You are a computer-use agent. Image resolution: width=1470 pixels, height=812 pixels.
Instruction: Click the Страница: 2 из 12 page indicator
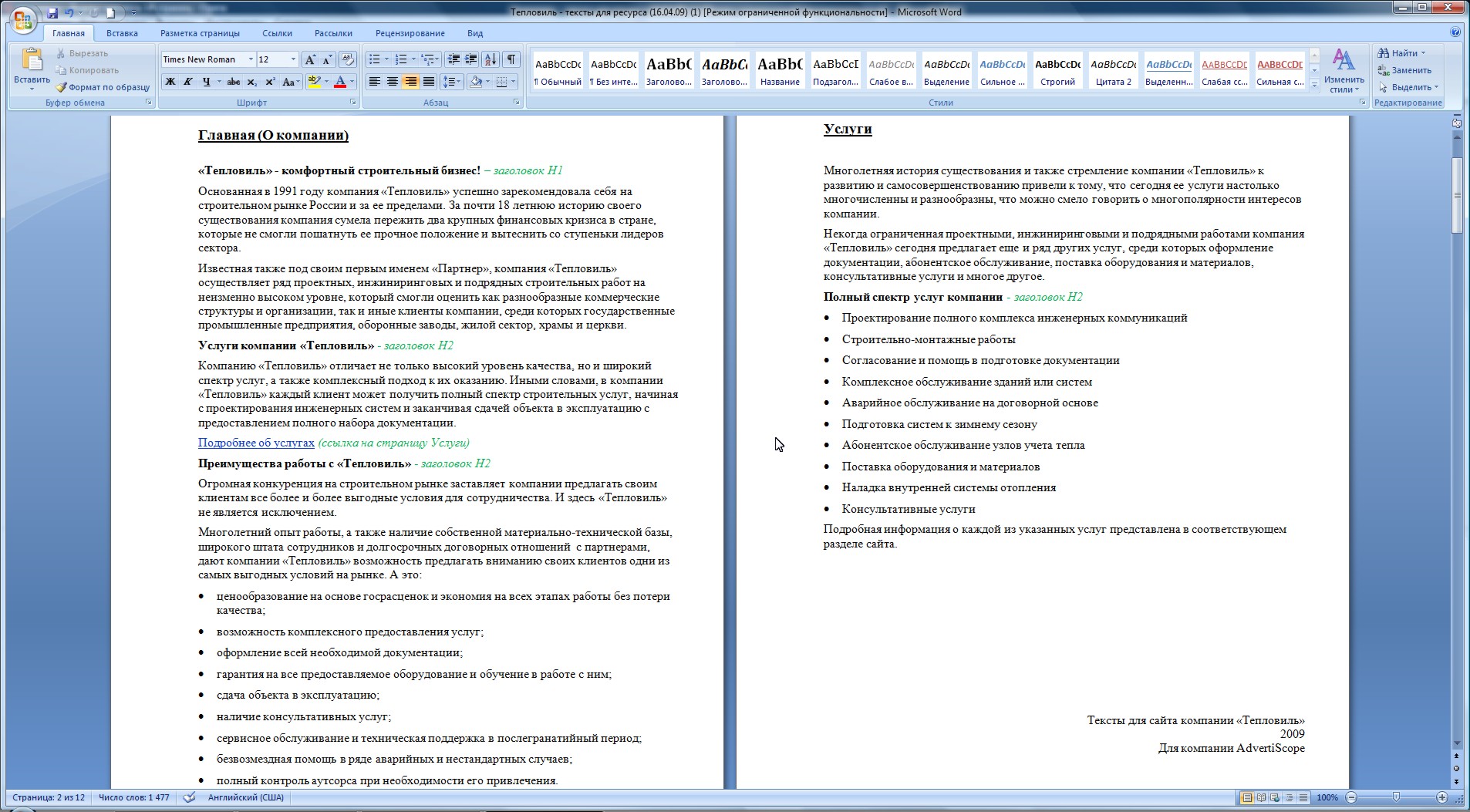[49, 797]
